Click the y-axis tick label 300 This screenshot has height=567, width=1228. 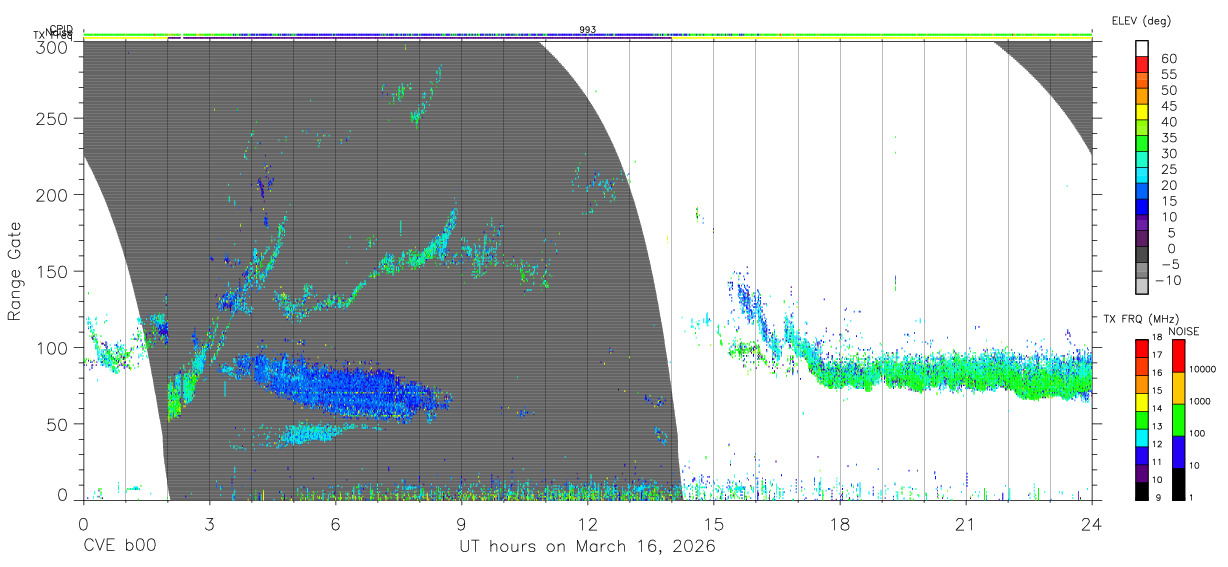click(x=52, y=46)
